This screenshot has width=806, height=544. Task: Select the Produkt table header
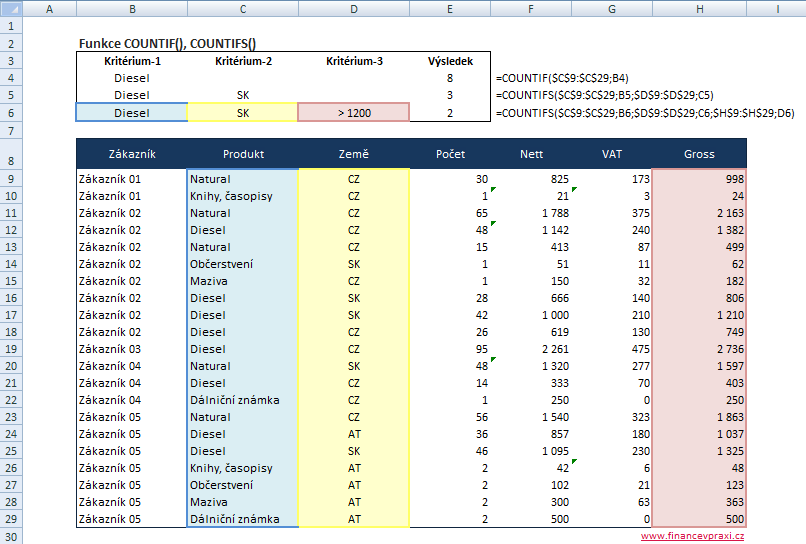[x=243, y=154]
